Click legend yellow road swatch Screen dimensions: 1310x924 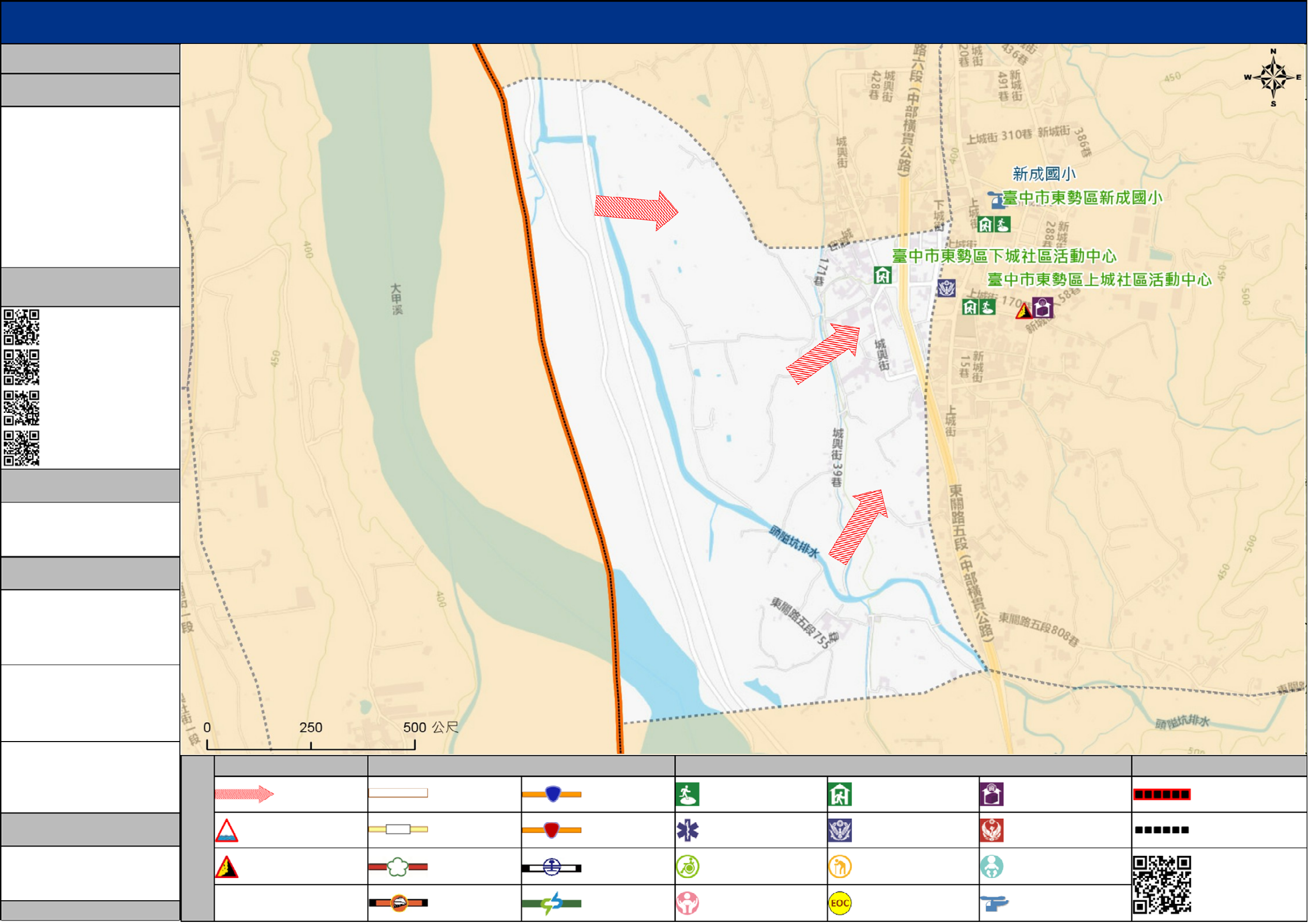click(398, 830)
